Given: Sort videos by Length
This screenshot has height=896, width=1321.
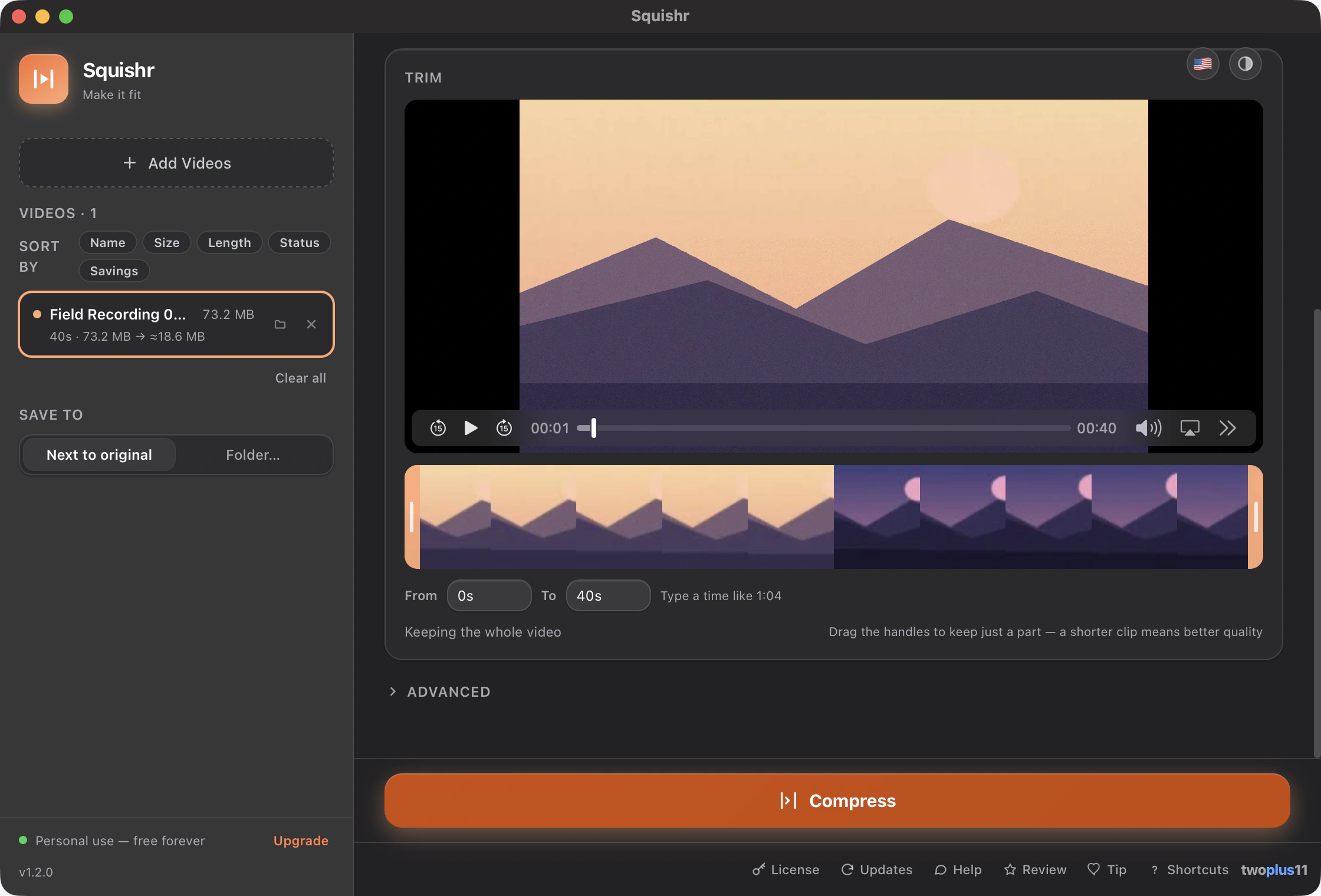Looking at the screenshot, I should coord(229,242).
